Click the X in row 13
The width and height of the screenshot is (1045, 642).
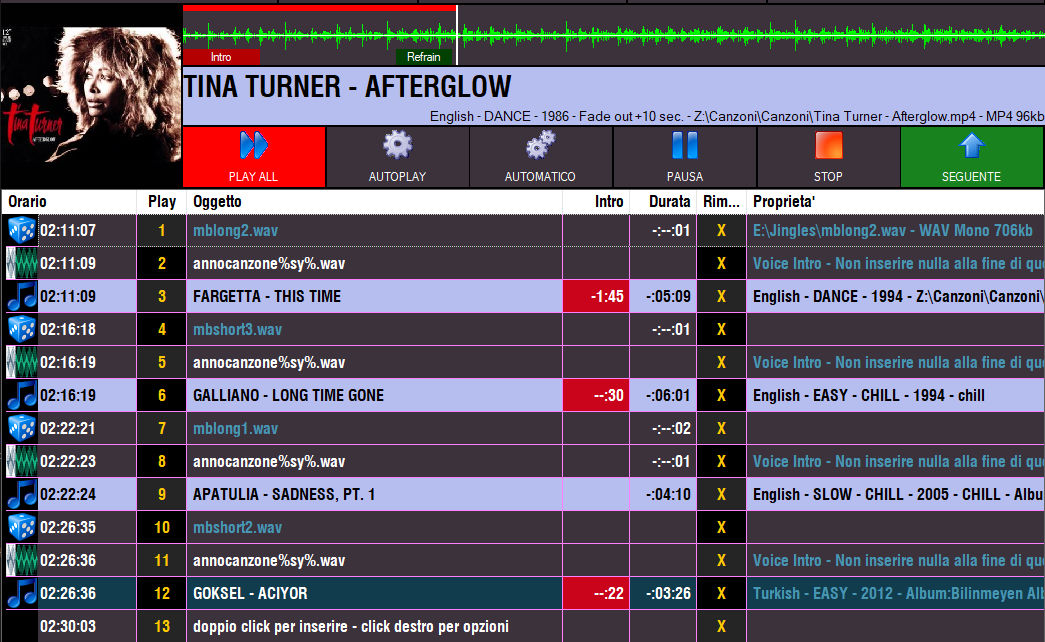click(721, 627)
